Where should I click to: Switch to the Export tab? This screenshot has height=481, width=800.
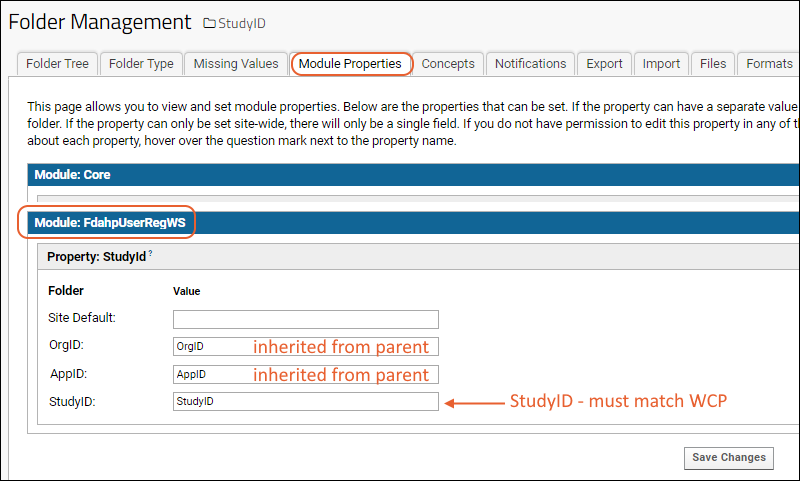coord(604,64)
